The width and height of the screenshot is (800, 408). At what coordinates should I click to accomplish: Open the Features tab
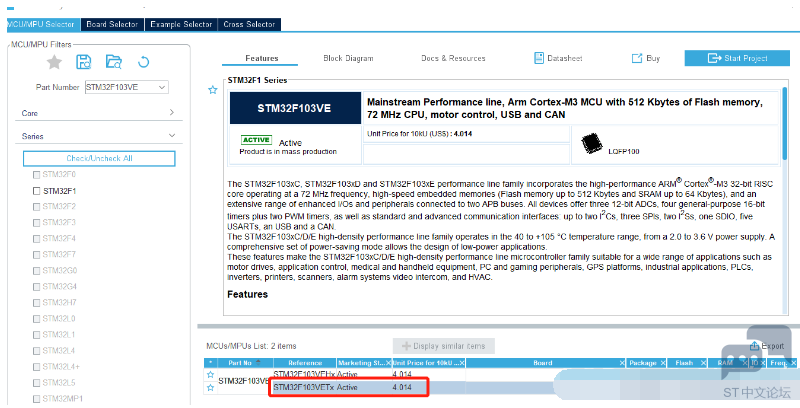(x=261, y=58)
